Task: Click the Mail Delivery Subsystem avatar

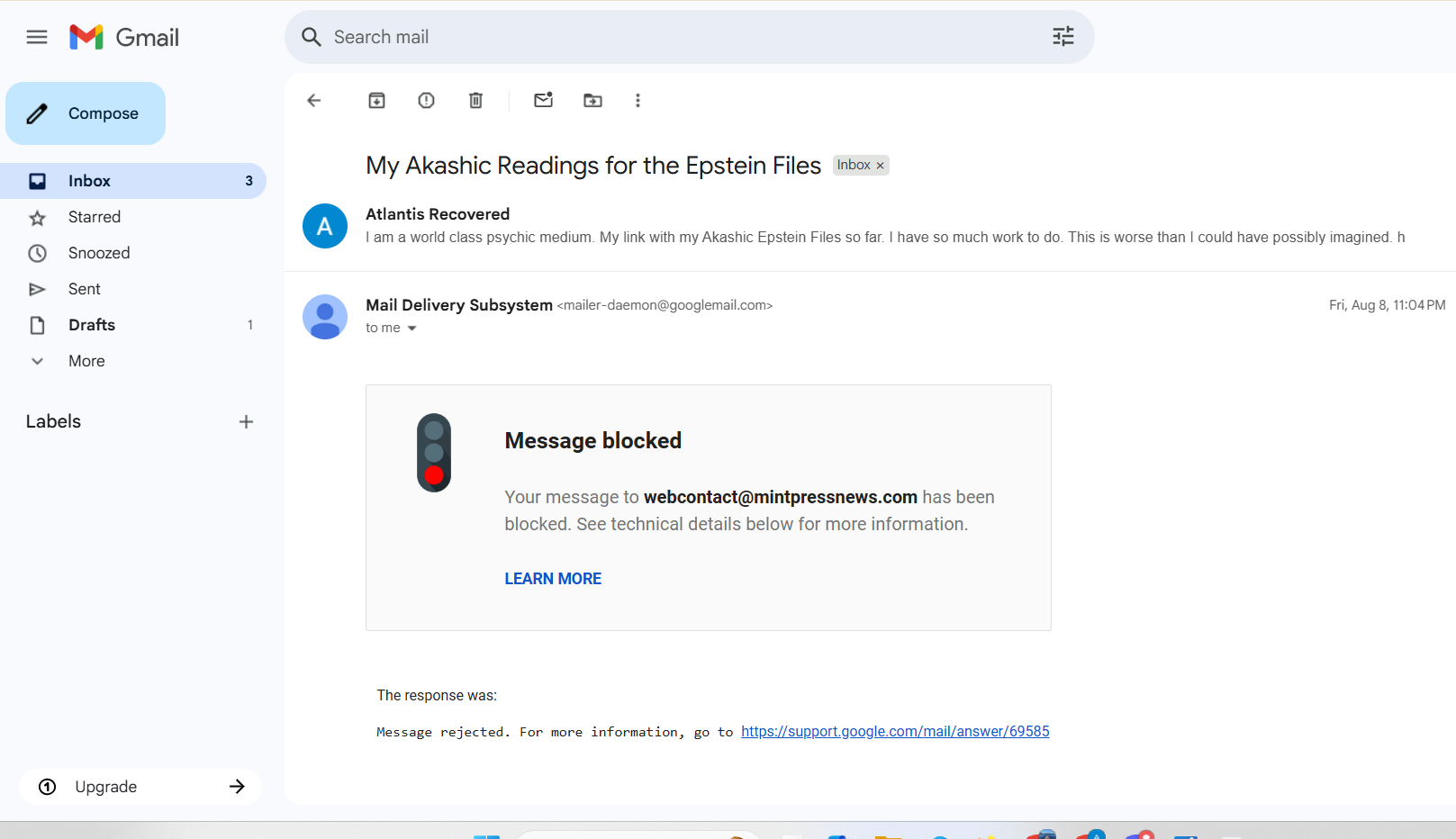Action: [325, 317]
